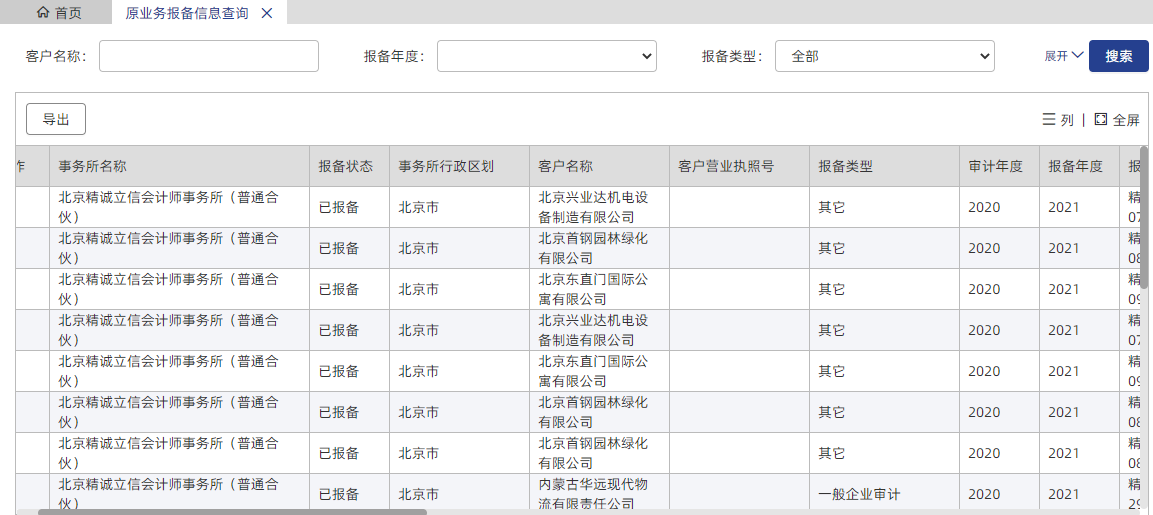The width and height of the screenshot is (1153, 515).
Task: Close the 原业务报备信息查询 tab
Action: click(x=266, y=13)
